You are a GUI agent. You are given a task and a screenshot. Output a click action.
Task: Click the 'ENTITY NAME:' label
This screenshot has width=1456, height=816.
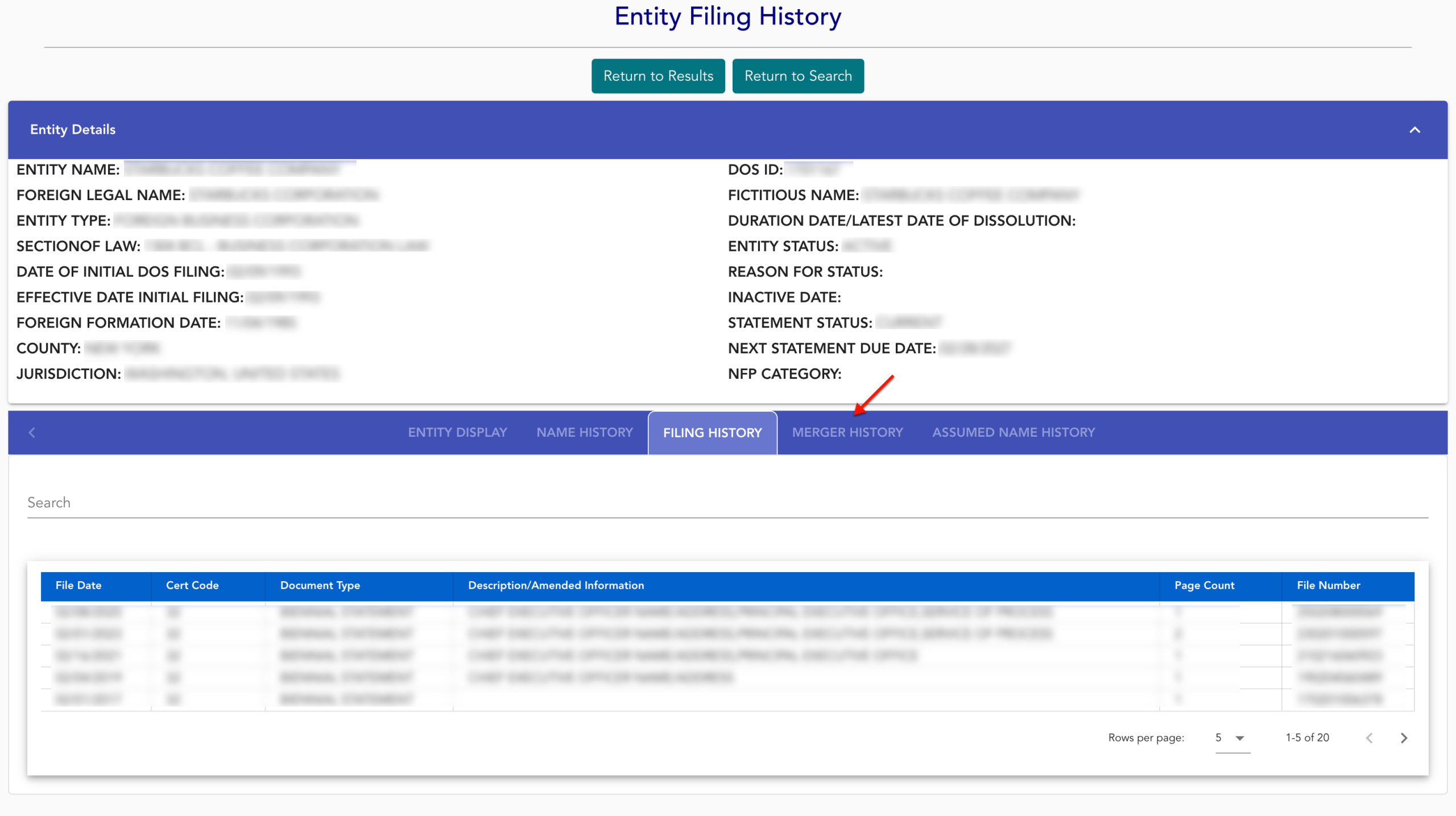[68, 169]
